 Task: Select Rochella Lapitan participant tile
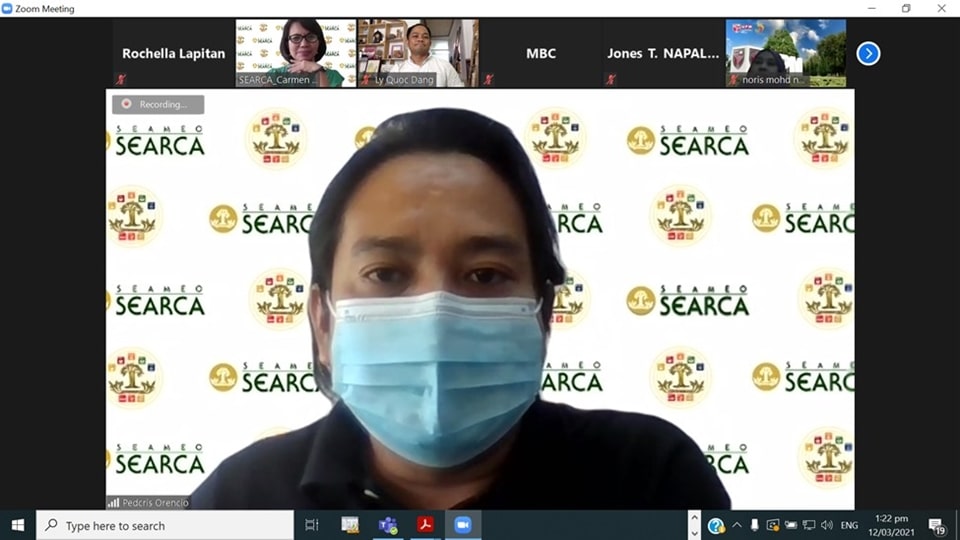pyautogui.click(x=173, y=53)
